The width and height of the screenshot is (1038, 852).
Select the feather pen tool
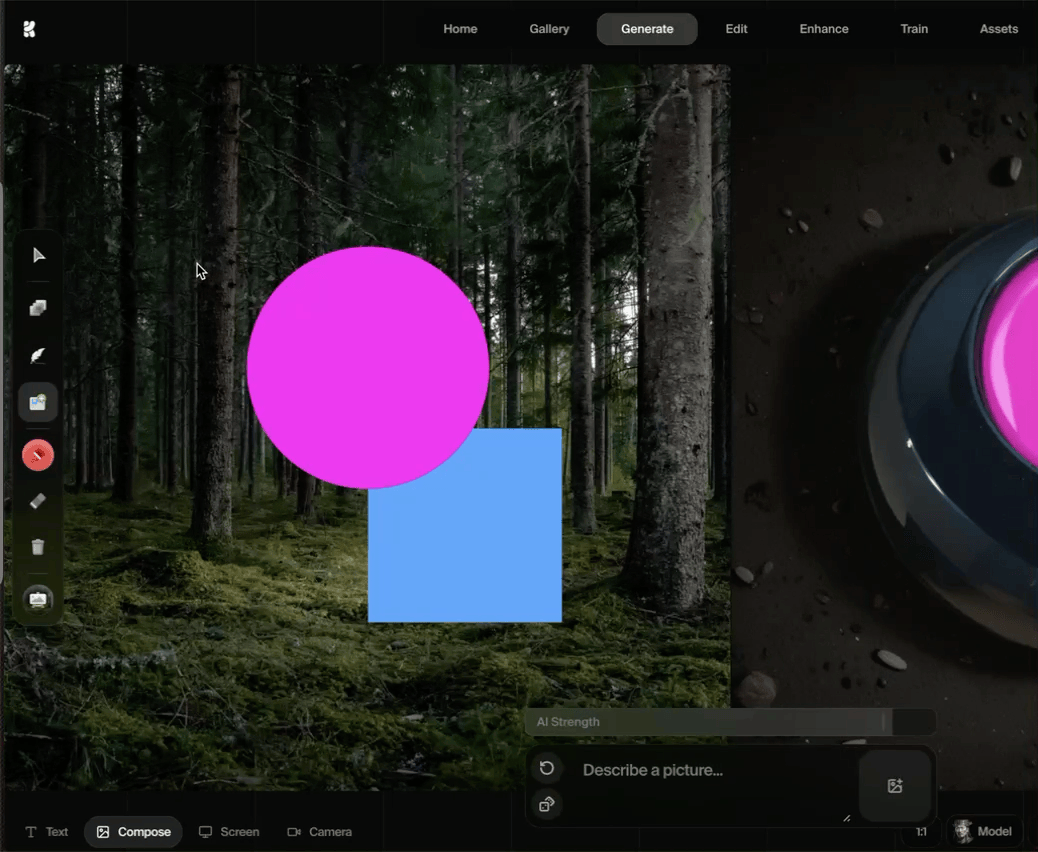pyautogui.click(x=38, y=355)
